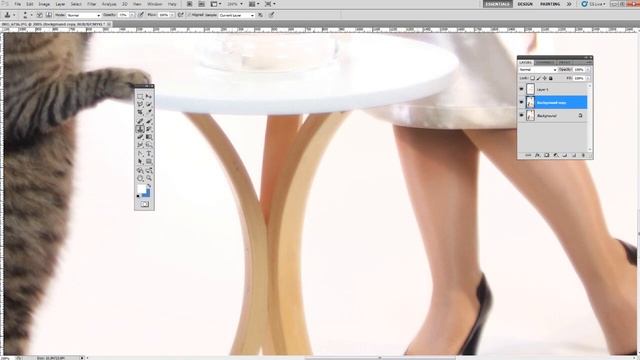Switch to the Layers panel tab
This screenshot has width=640, height=360.
[x=525, y=62]
